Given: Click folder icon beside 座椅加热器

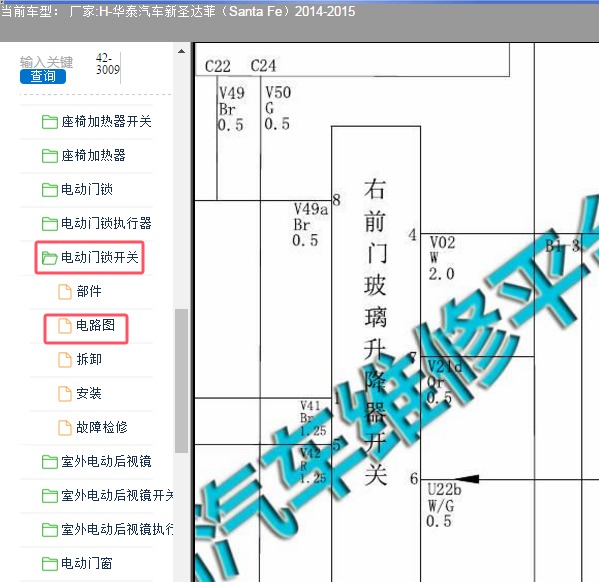Looking at the screenshot, I should click(50, 156).
